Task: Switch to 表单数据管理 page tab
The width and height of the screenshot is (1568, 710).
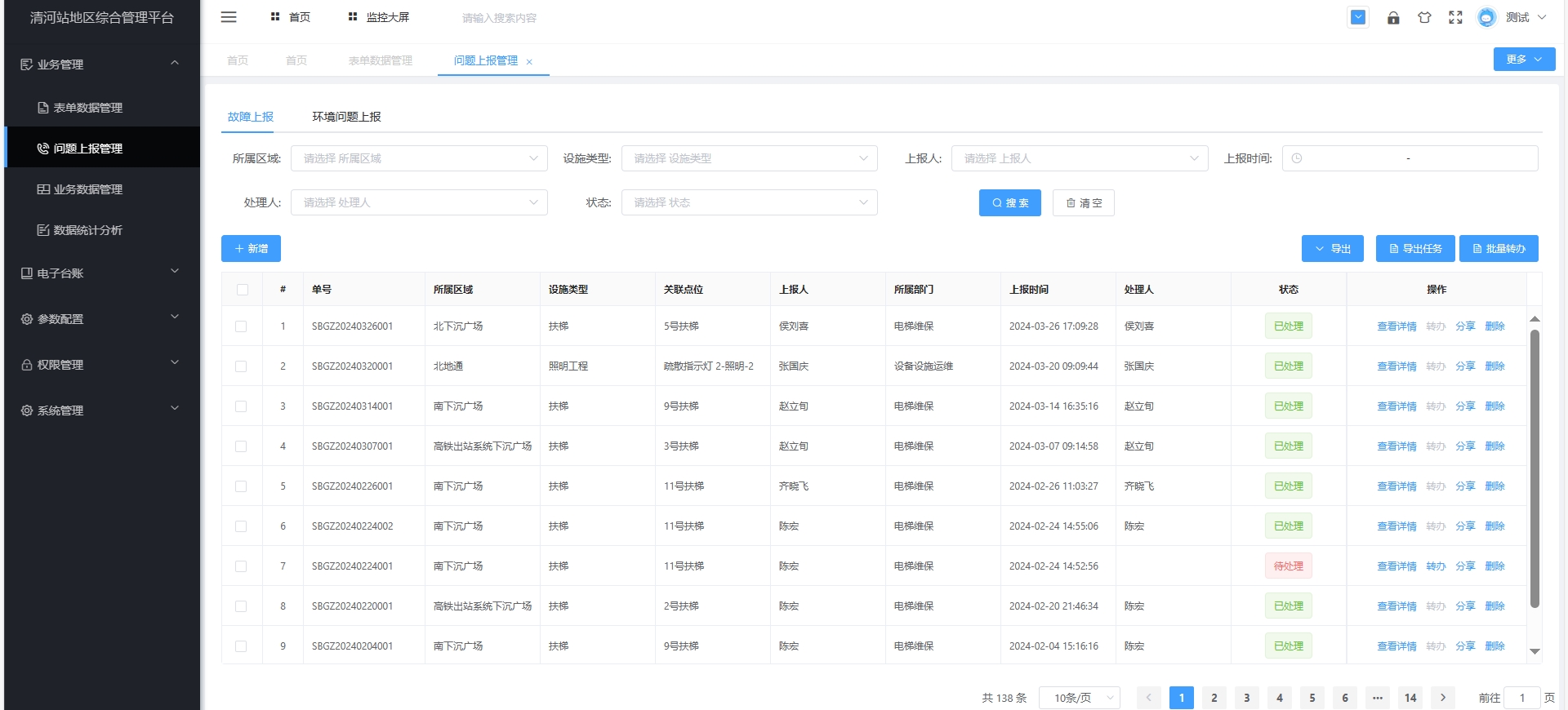Action: click(381, 60)
